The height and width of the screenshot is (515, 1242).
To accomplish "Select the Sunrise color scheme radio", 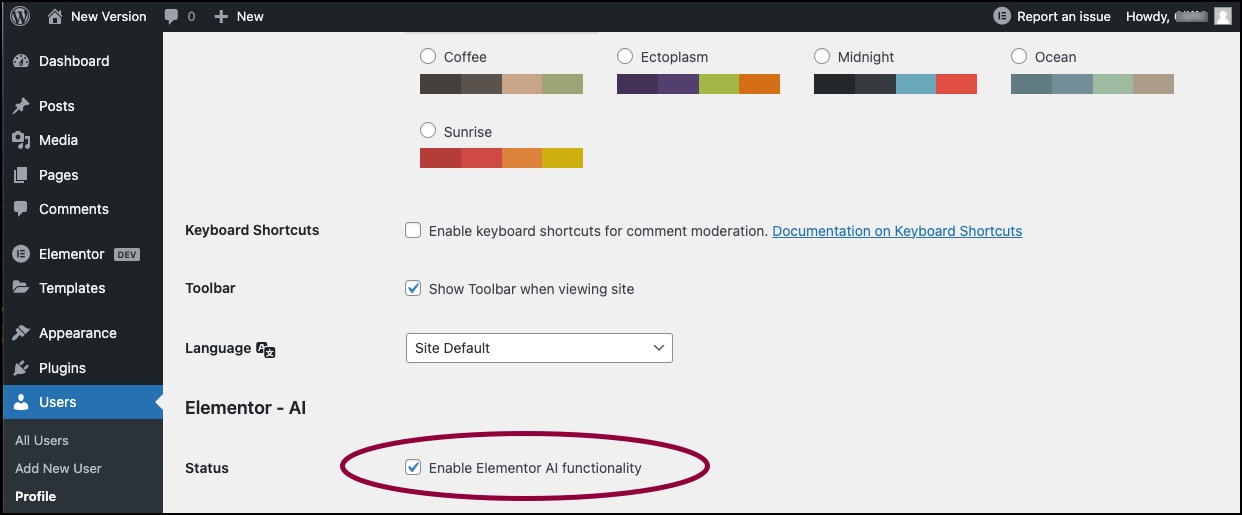I will click(x=428, y=130).
